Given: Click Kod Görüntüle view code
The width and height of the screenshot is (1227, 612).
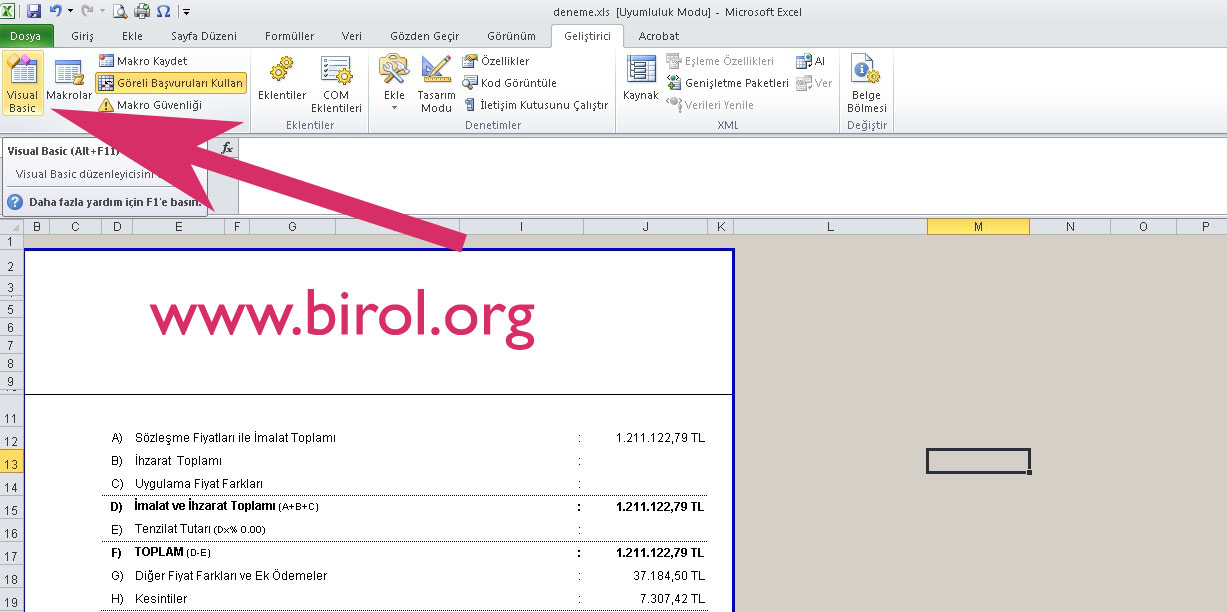Looking at the screenshot, I should [510, 83].
